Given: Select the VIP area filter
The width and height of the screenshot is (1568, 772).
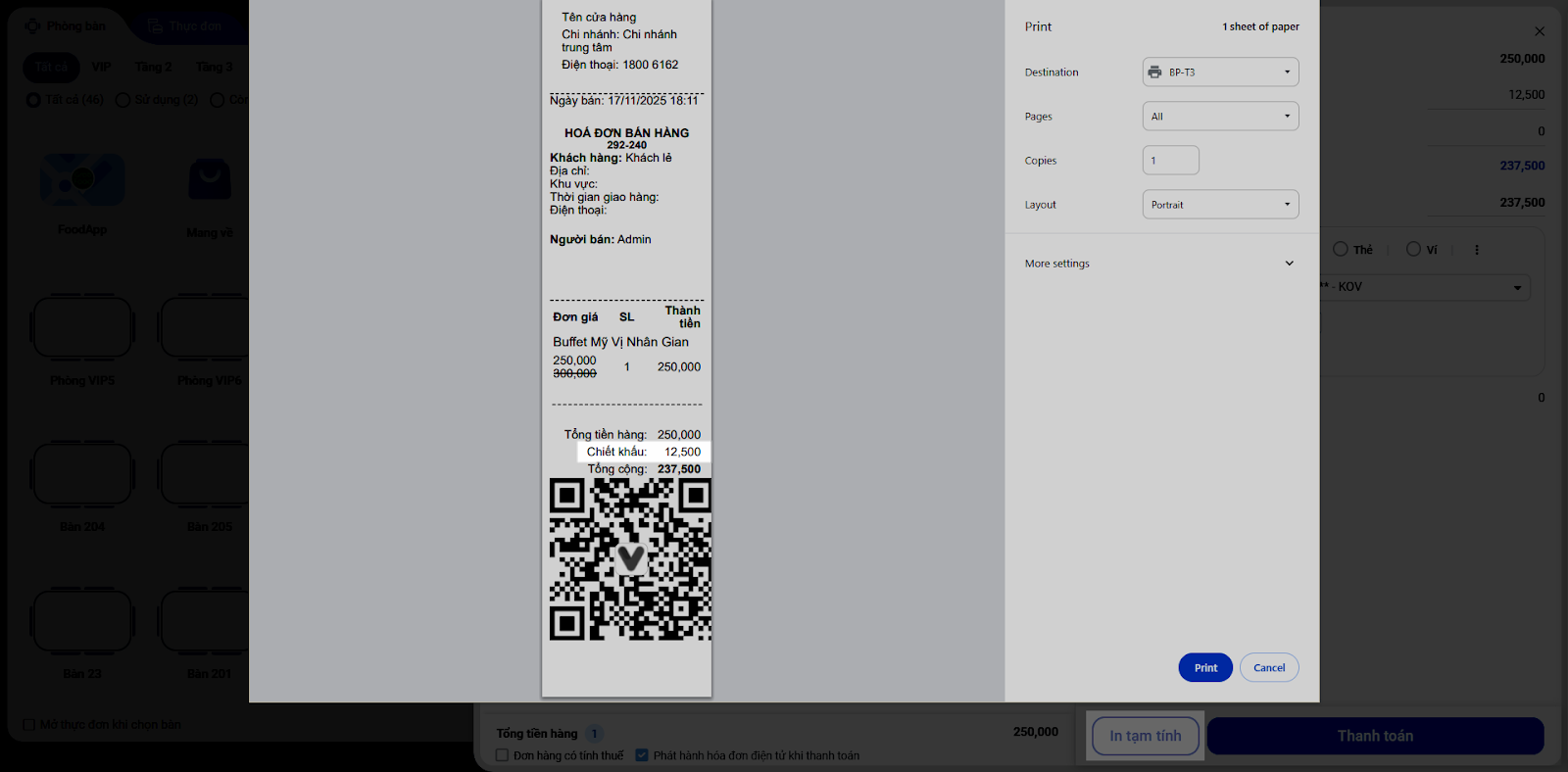Looking at the screenshot, I should (x=101, y=67).
